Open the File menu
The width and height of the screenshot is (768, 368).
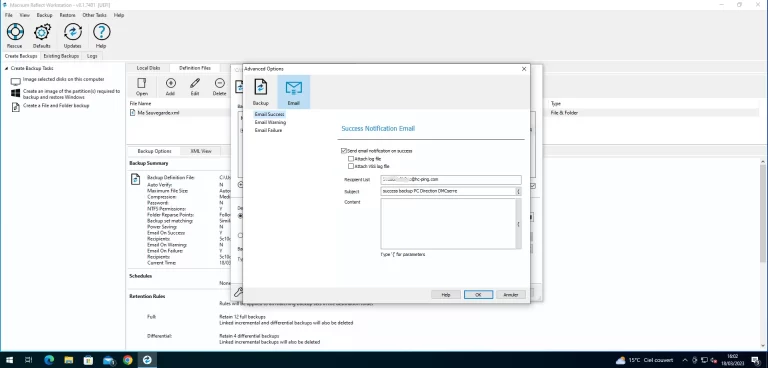click(x=9, y=15)
